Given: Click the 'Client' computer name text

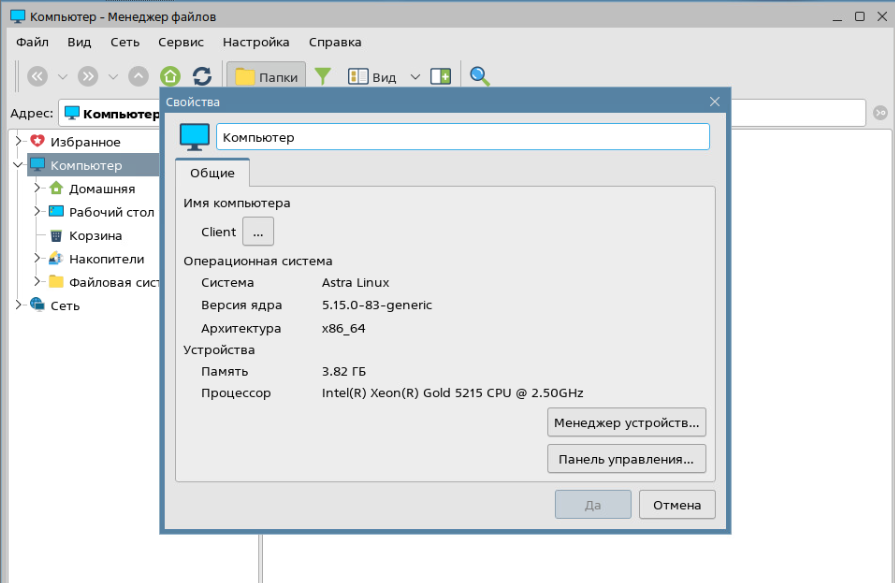Looking at the screenshot, I should (218, 232).
